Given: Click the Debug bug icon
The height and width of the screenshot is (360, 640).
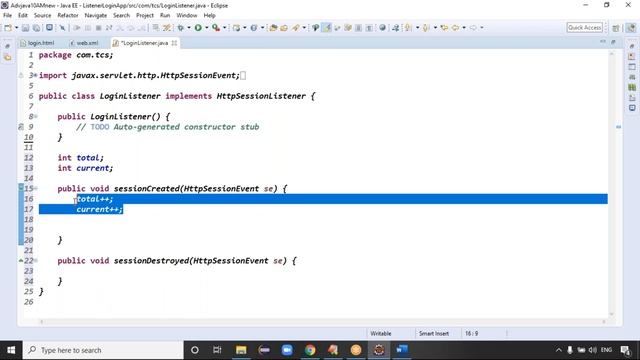Looking at the screenshot, I should coord(180,28).
